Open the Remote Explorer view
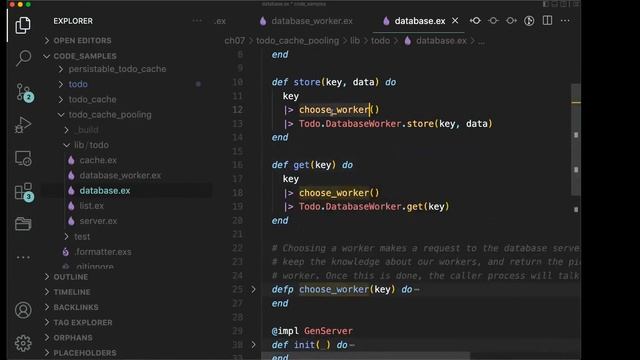 coord(23,158)
